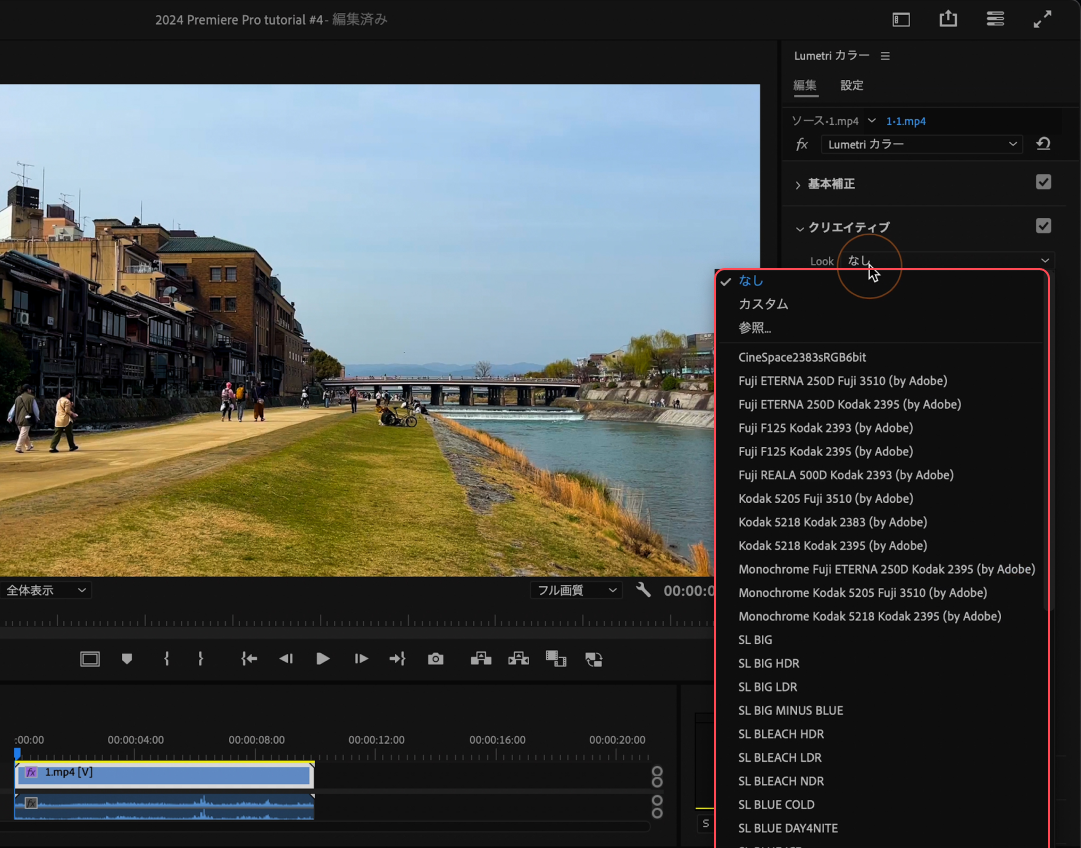
Task: Click the 00:00:12:00 mark on timeline ruler
Action: pos(376,751)
